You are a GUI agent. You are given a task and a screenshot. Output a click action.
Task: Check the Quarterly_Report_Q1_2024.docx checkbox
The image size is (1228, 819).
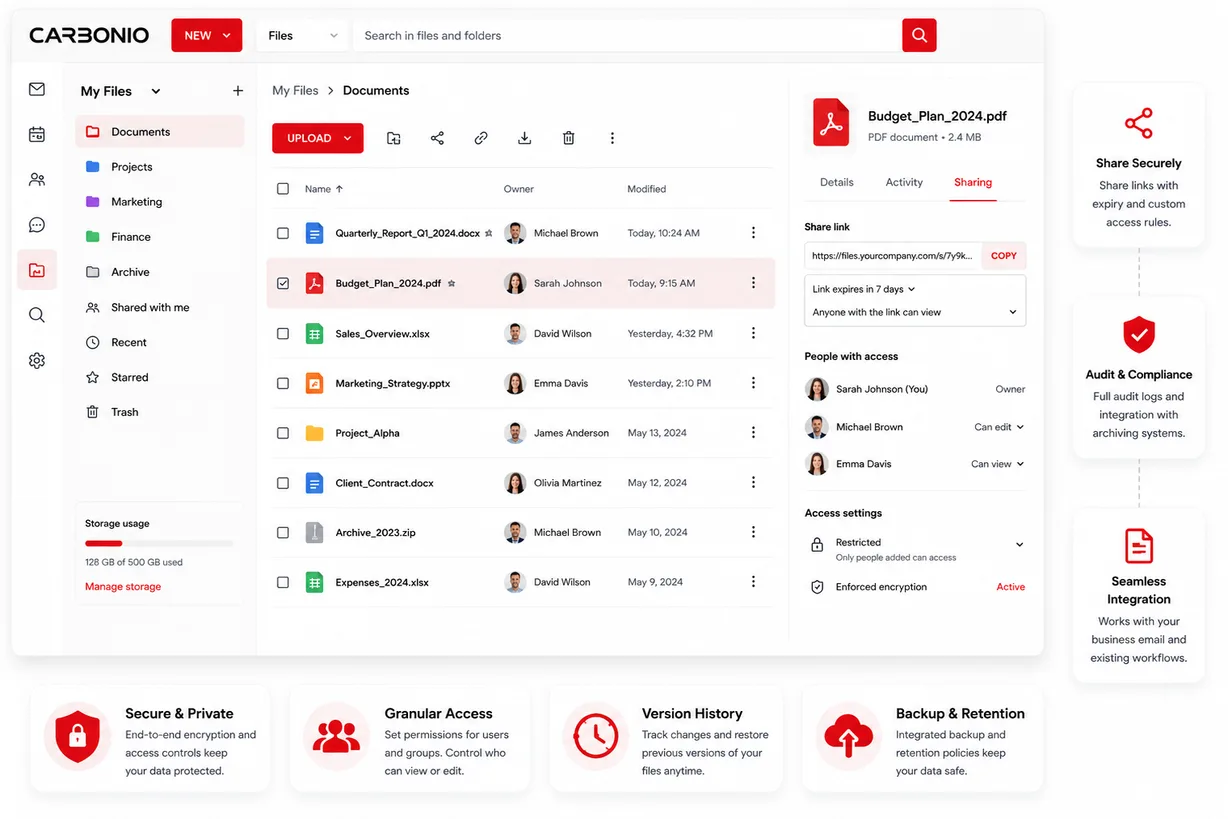tap(283, 233)
